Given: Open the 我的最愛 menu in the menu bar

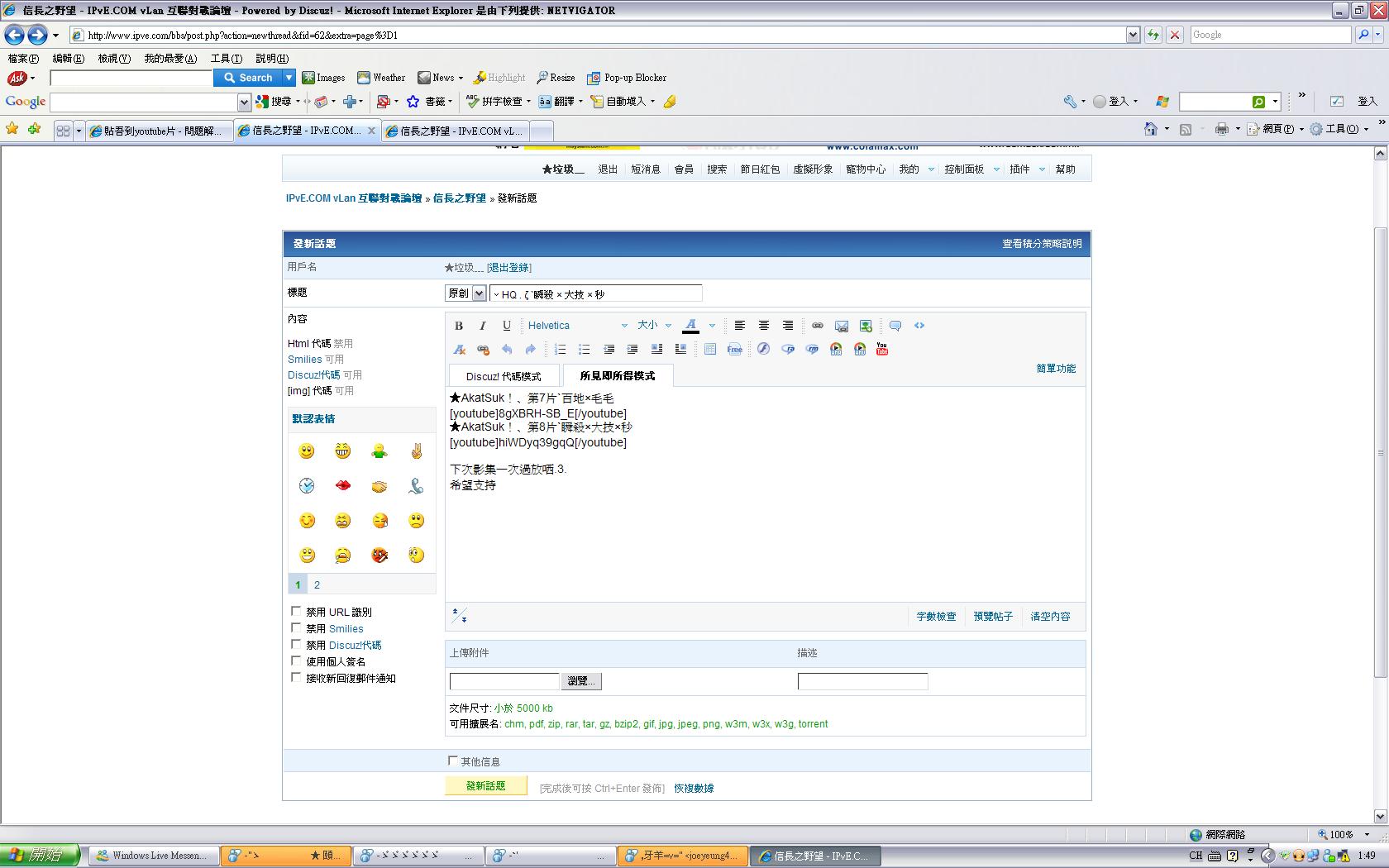Looking at the screenshot, I should click(x=170, y=59).
